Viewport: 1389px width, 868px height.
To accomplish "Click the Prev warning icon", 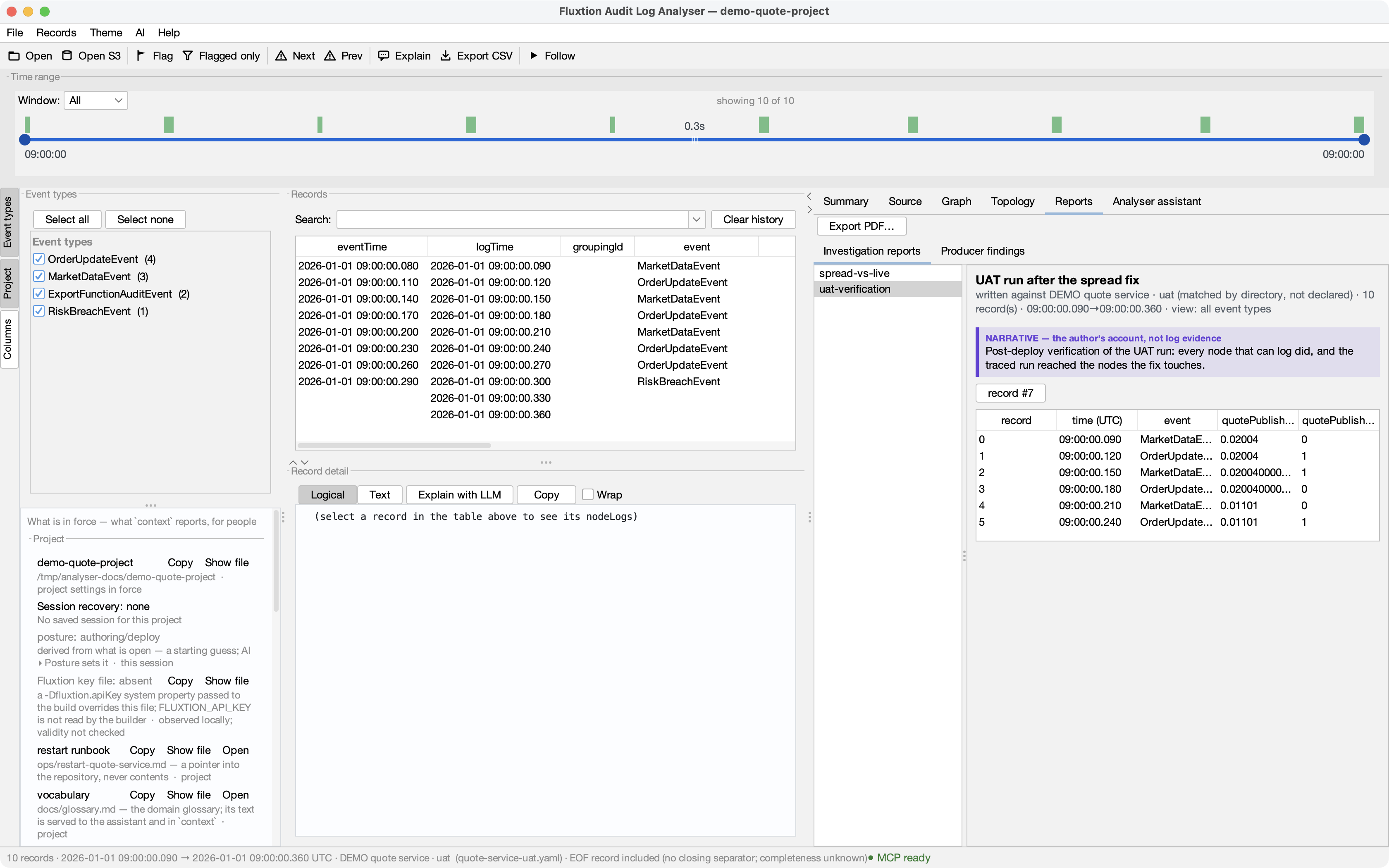I will coord(330,56).
